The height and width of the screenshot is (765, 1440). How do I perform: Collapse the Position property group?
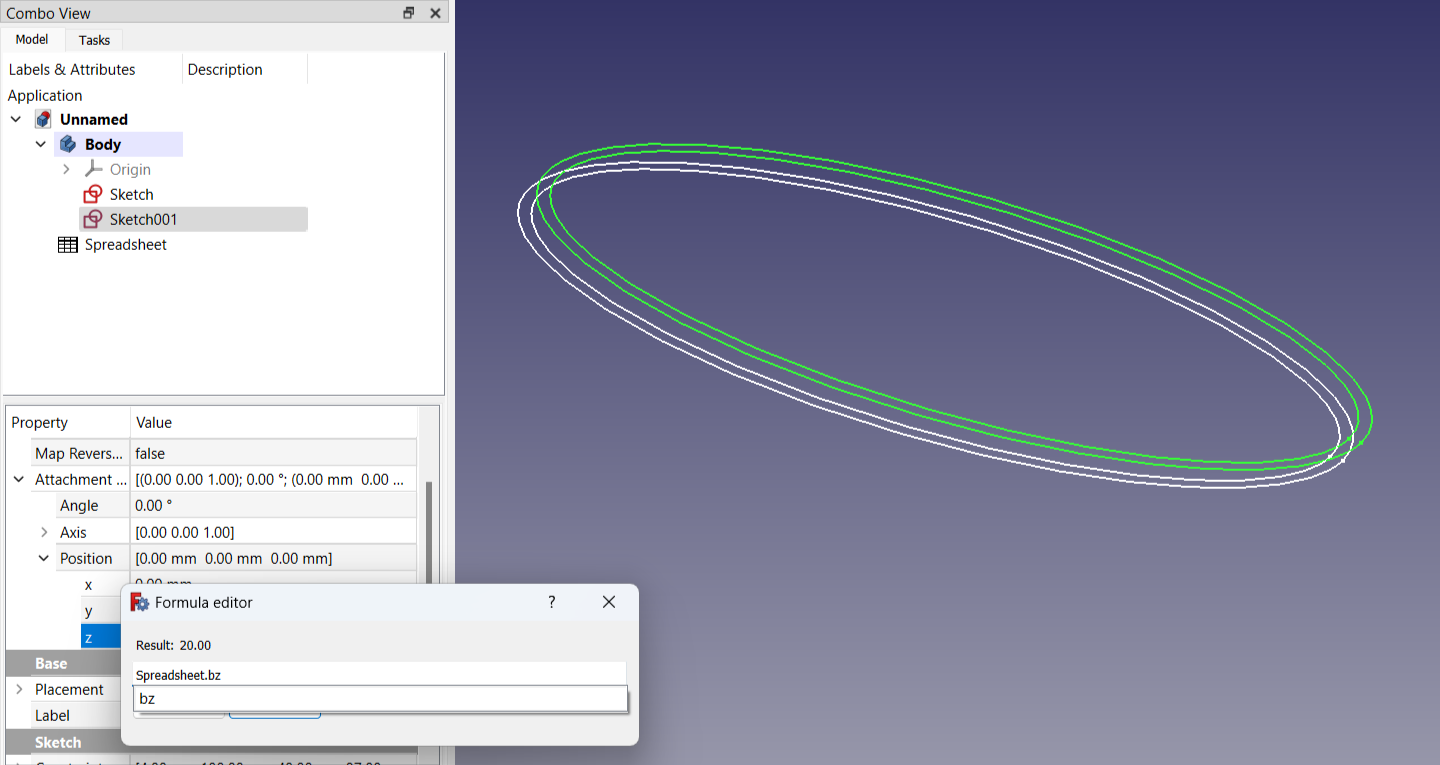(x=43, y=557)
